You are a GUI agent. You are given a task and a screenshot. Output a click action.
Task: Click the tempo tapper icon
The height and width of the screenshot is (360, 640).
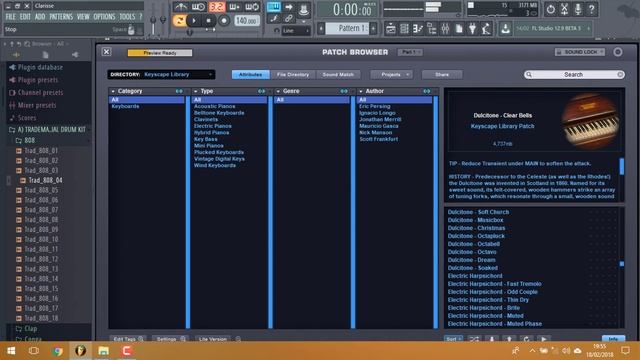[486, 29]
